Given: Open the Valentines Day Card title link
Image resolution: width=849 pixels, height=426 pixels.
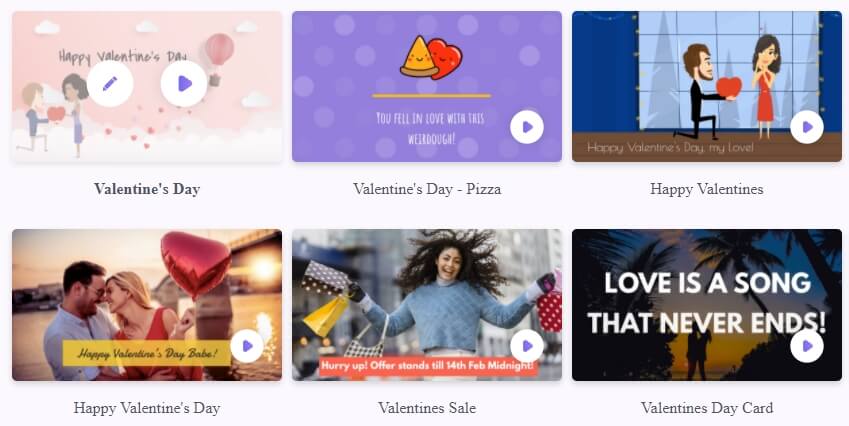Looking at the screenshot, I should point(707,408).
